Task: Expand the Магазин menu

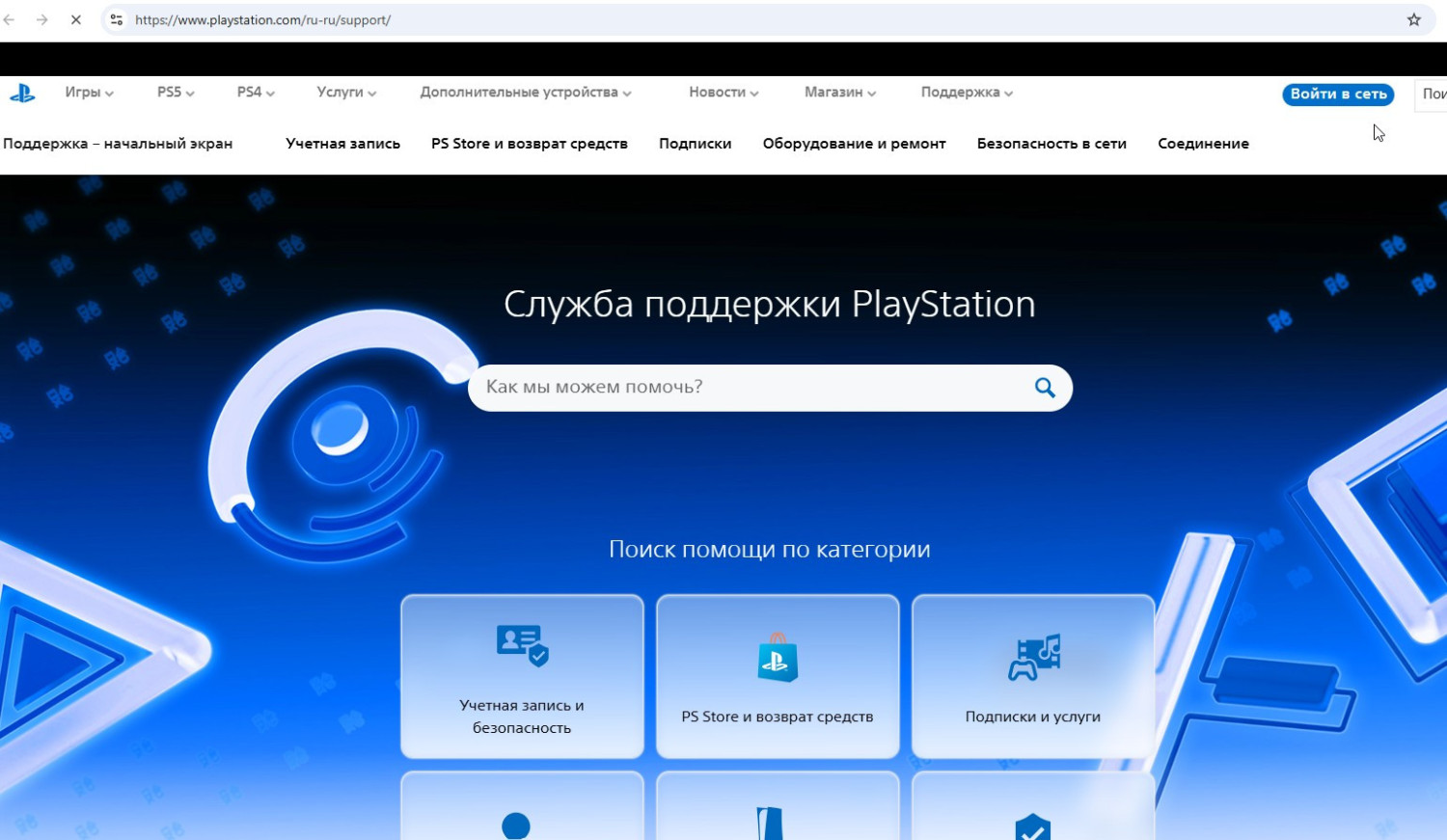Action: pyautogui.click(x=839, y=93)
